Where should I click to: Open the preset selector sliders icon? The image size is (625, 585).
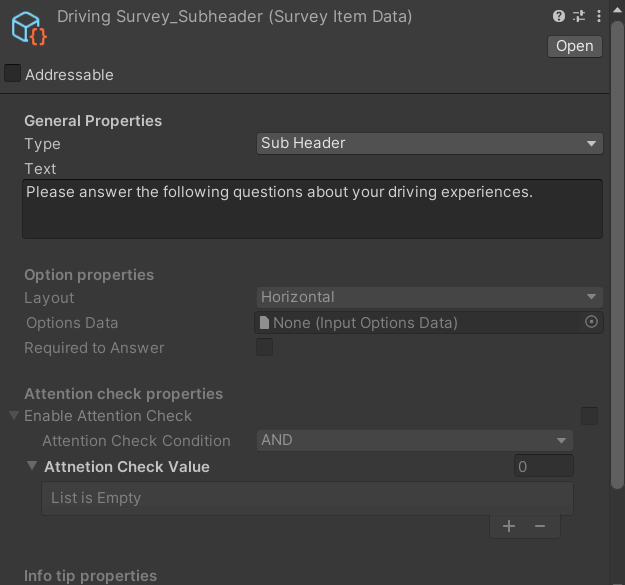579,16
